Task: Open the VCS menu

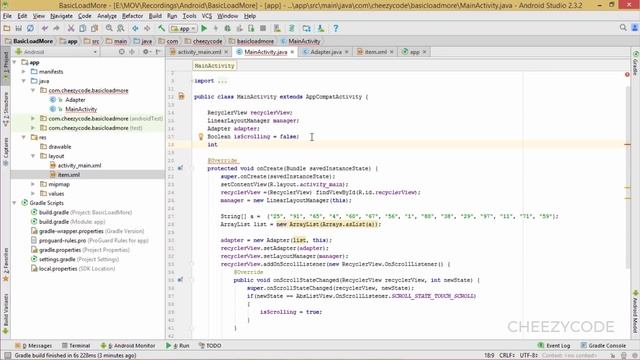Action: [x=207, y=16]
